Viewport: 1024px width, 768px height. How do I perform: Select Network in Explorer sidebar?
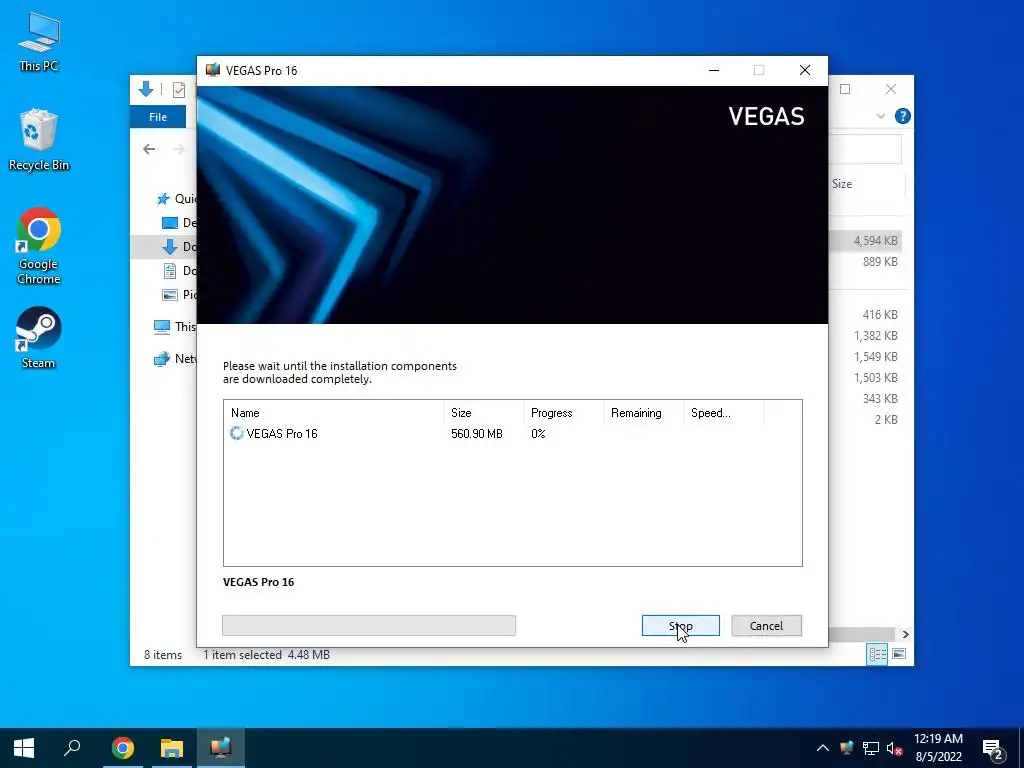174,359
